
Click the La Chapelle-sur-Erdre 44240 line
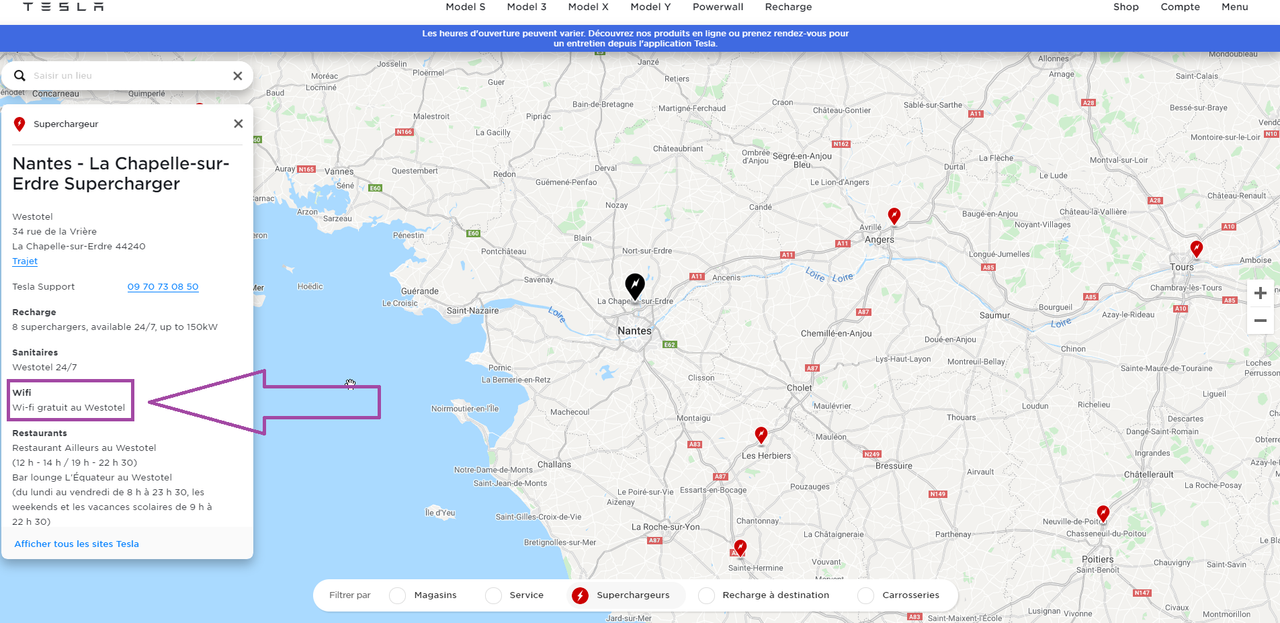coord(79,247)
